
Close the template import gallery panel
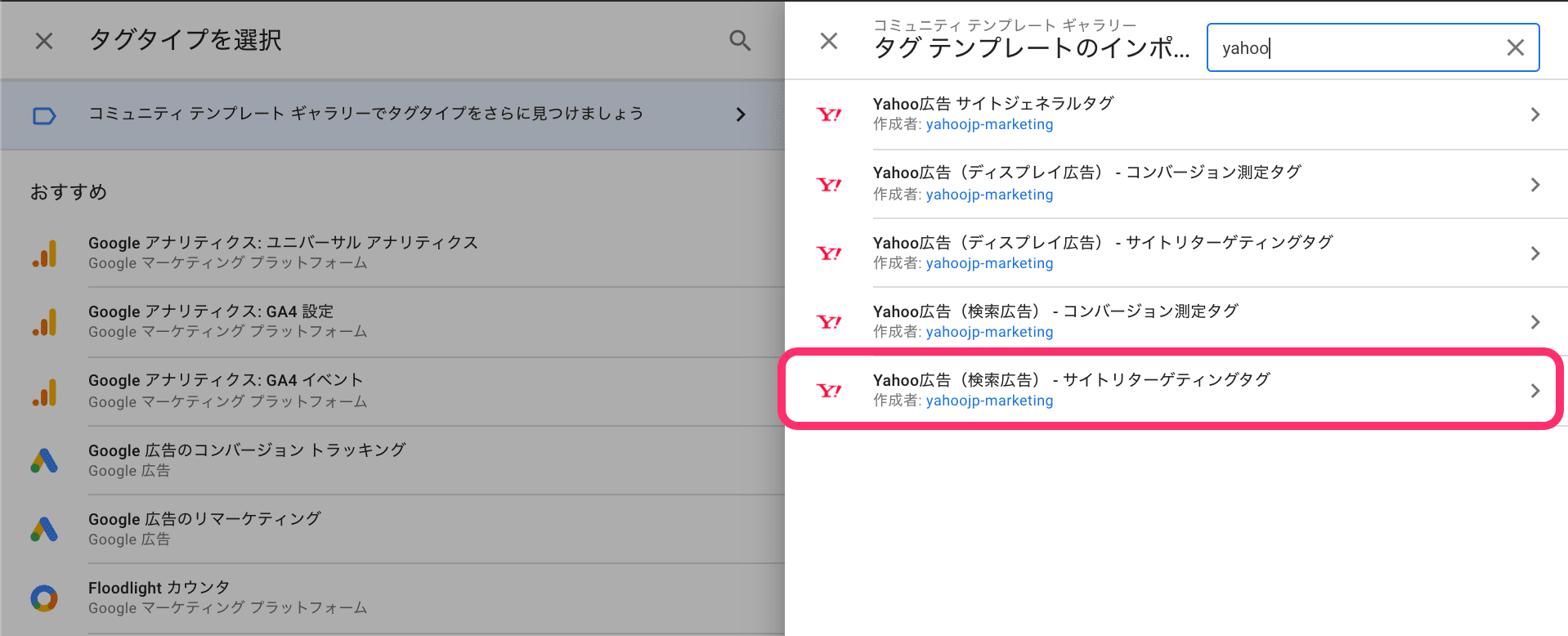pos(829,41)
